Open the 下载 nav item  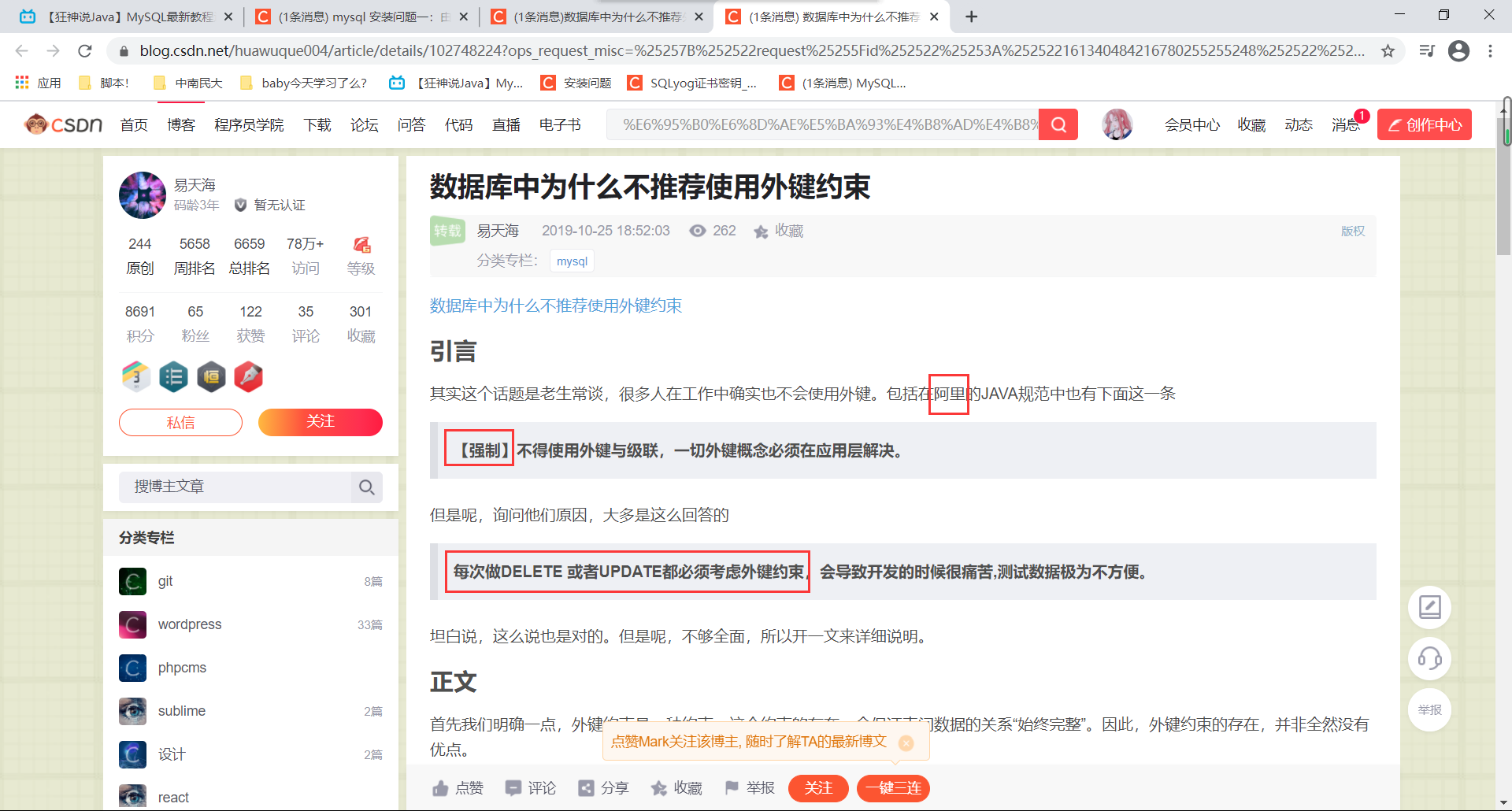(317, 124)
